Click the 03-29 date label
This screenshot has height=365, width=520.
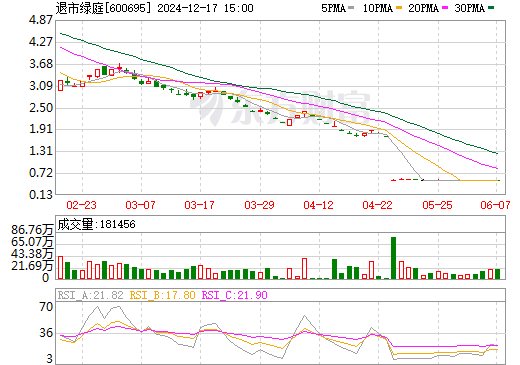coord(259,205)
